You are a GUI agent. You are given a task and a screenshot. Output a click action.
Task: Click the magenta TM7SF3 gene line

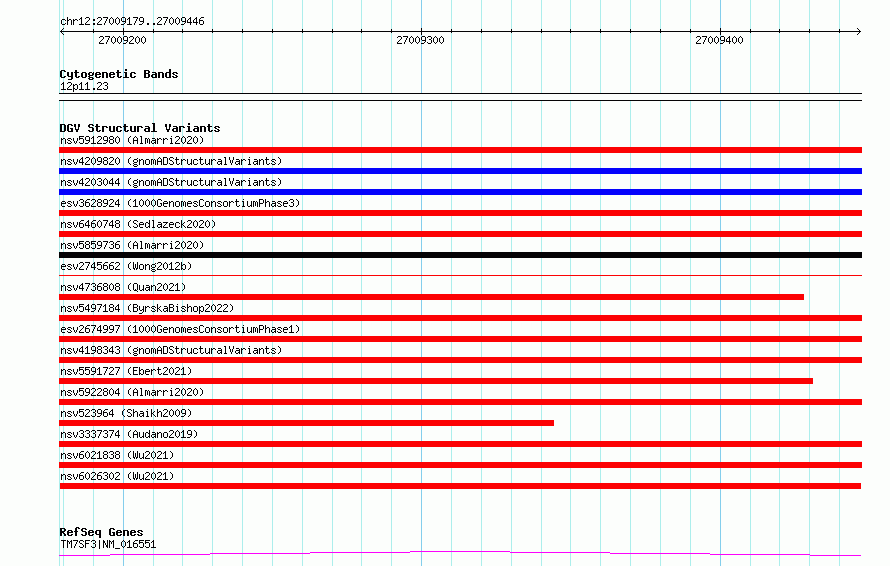pyautogui.click(x=460, y=553)
